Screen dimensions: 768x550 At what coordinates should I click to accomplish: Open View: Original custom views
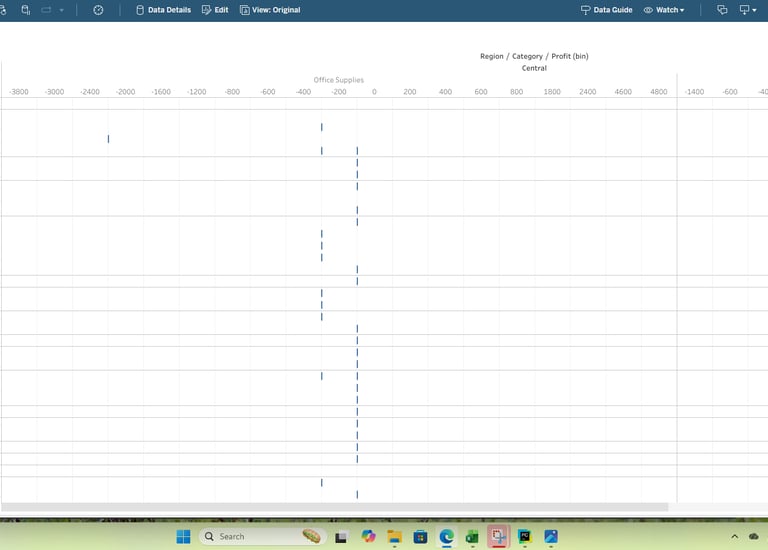(x=270, y=10)
